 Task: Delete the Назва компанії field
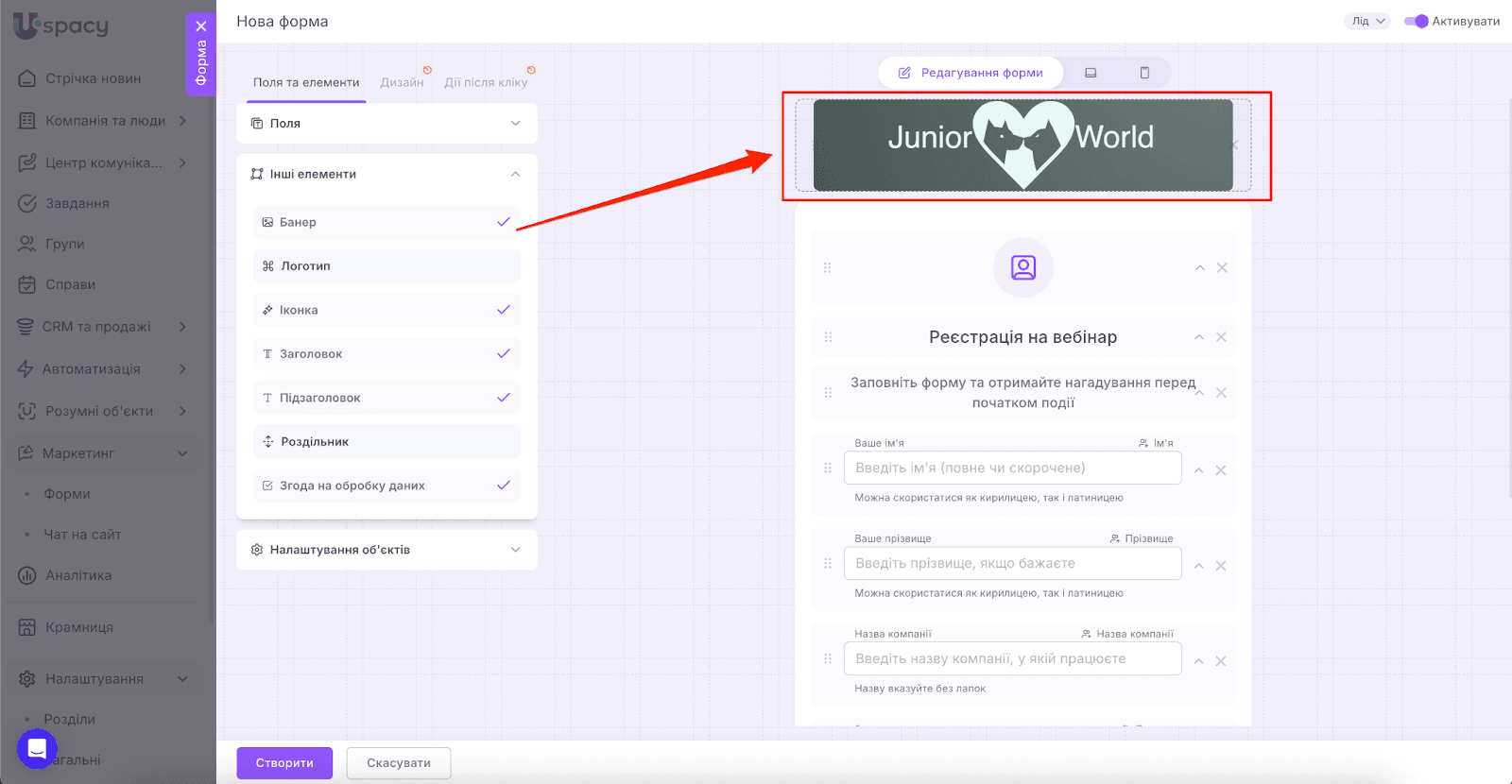coord(1221,661)
